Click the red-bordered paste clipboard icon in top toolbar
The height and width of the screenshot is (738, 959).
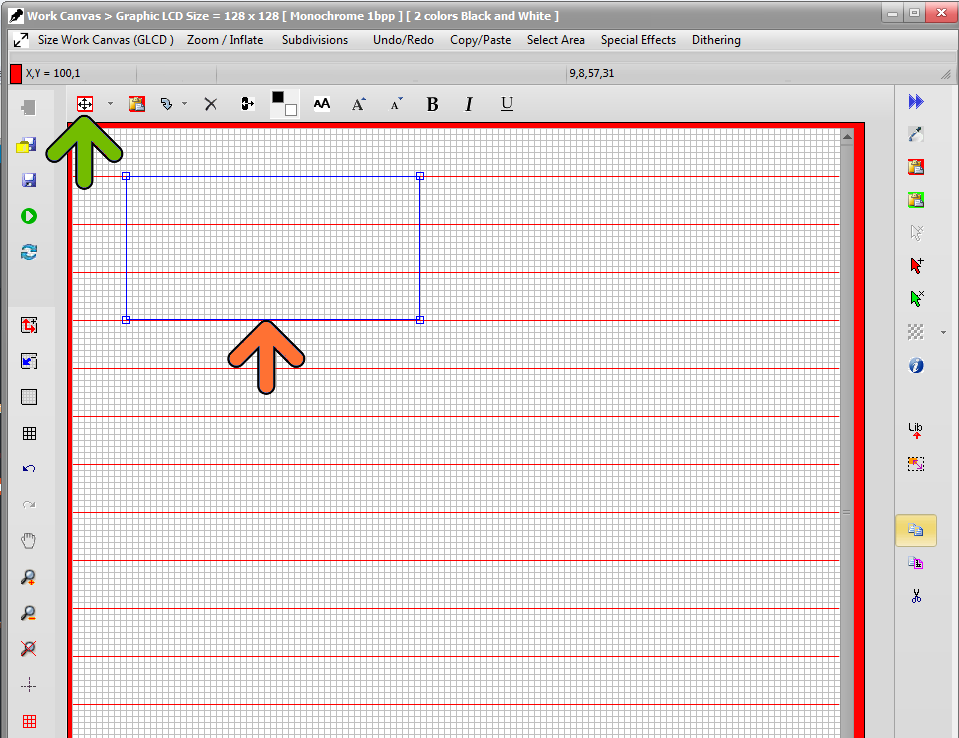point(137,104)
